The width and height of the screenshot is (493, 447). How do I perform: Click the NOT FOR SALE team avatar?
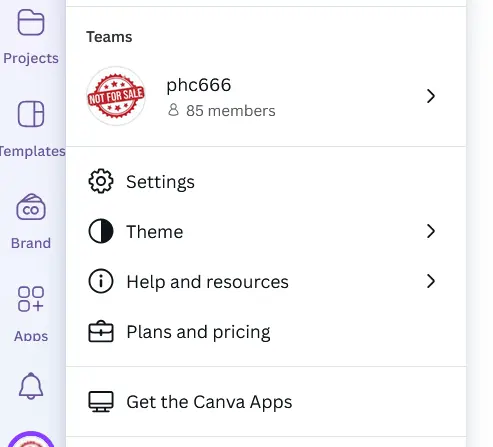tap(116, 96)
